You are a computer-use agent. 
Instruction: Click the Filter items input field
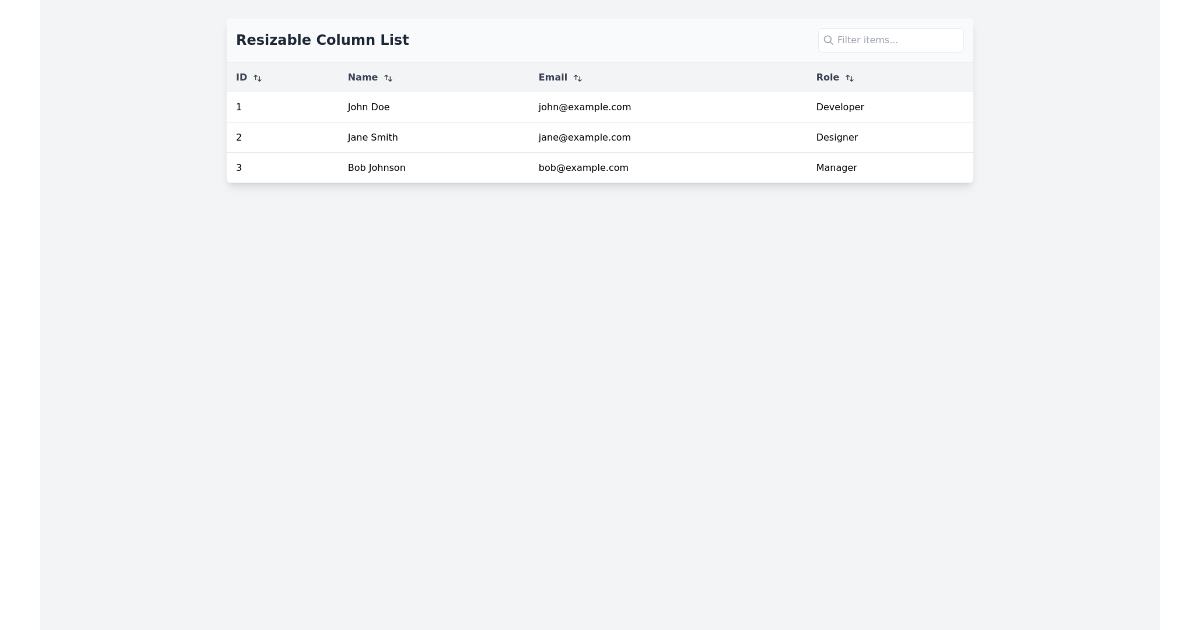[890, 40]
